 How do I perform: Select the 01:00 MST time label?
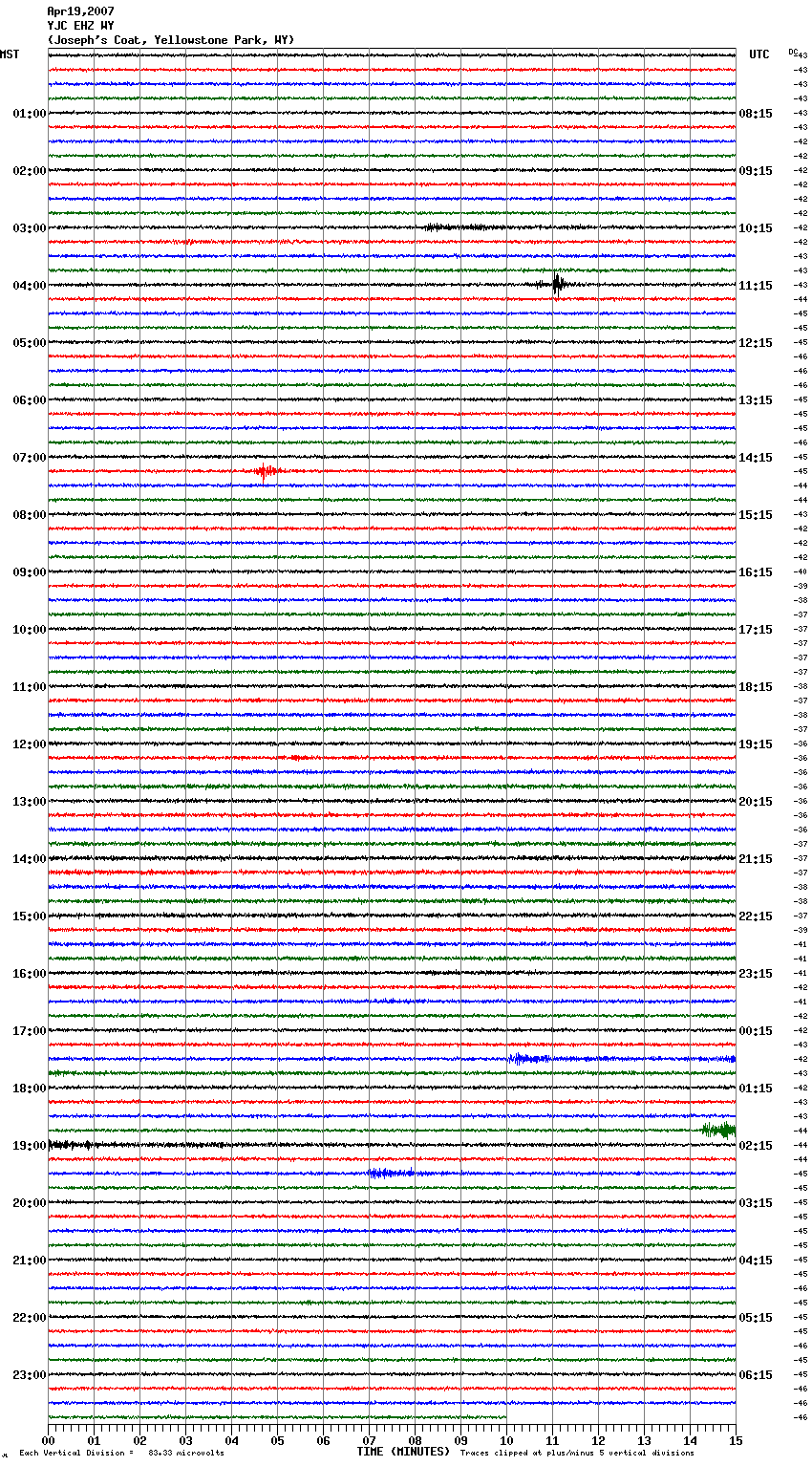[x=30, y=114]
